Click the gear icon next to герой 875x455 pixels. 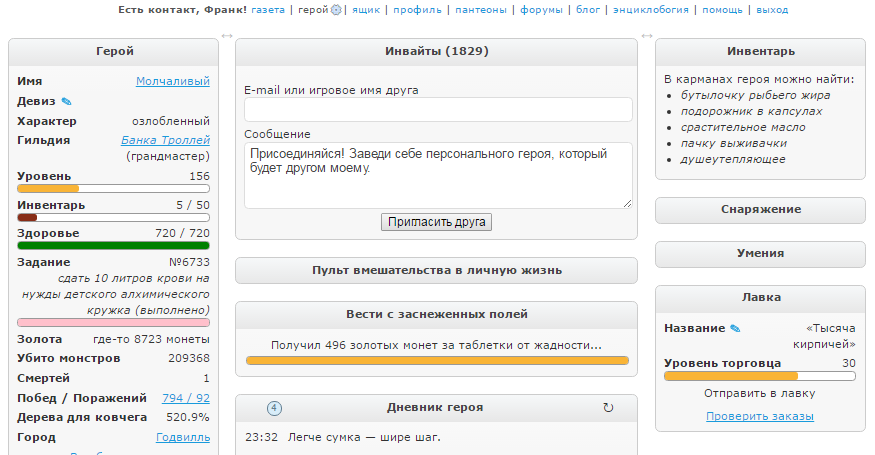coord(336,10)
